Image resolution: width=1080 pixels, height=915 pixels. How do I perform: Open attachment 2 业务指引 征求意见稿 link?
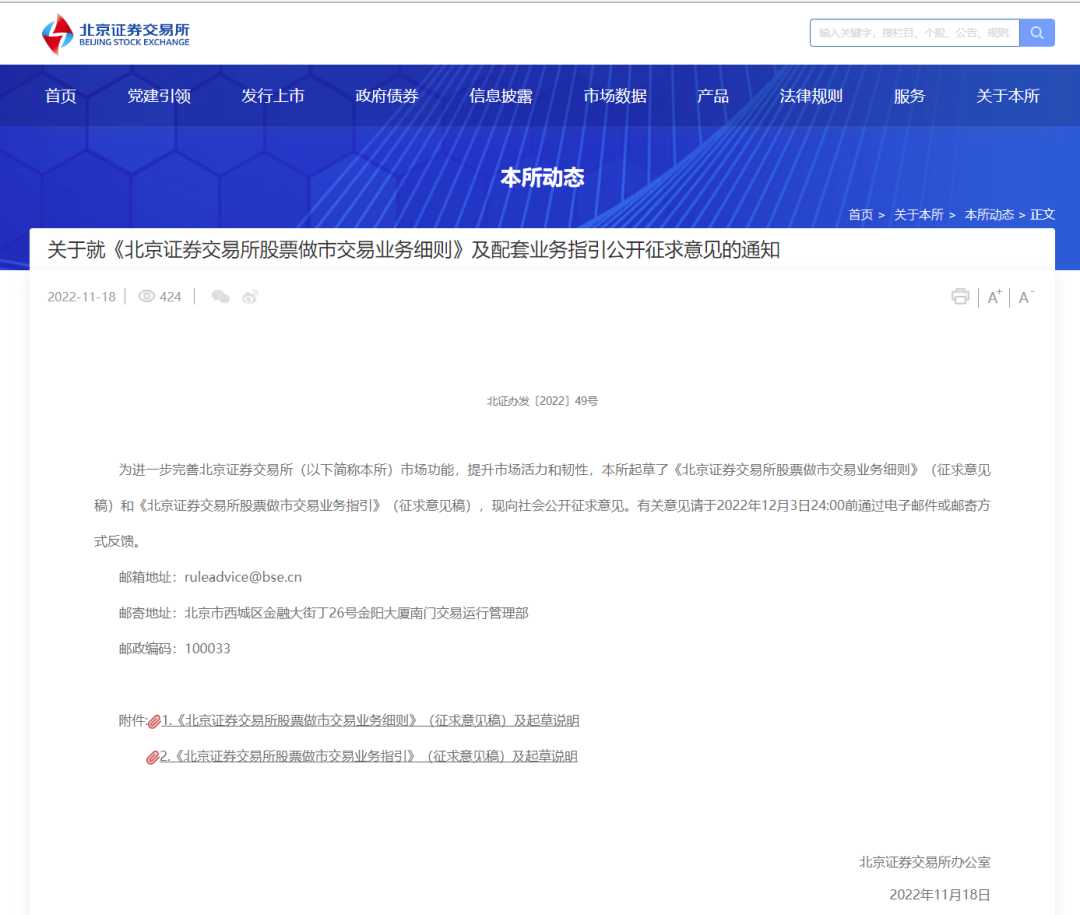(x=368, y=757)
